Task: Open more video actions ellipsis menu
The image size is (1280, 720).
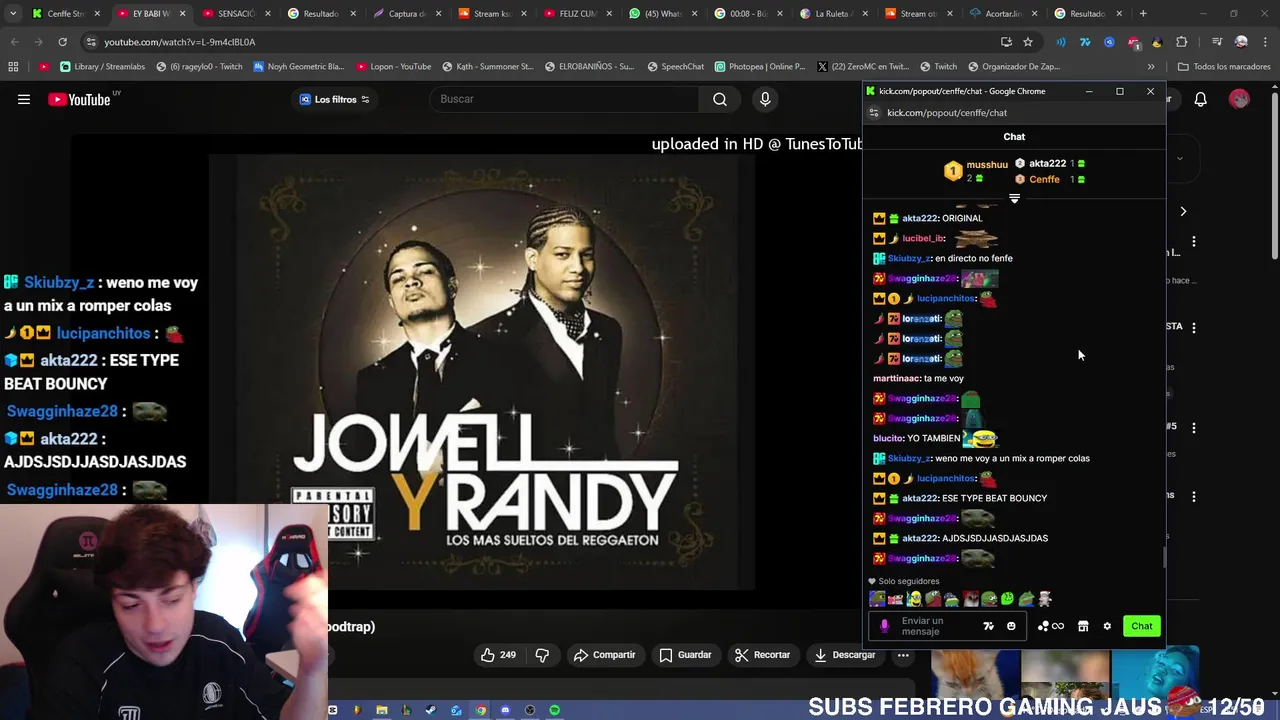Action: (x=903, y=655)
